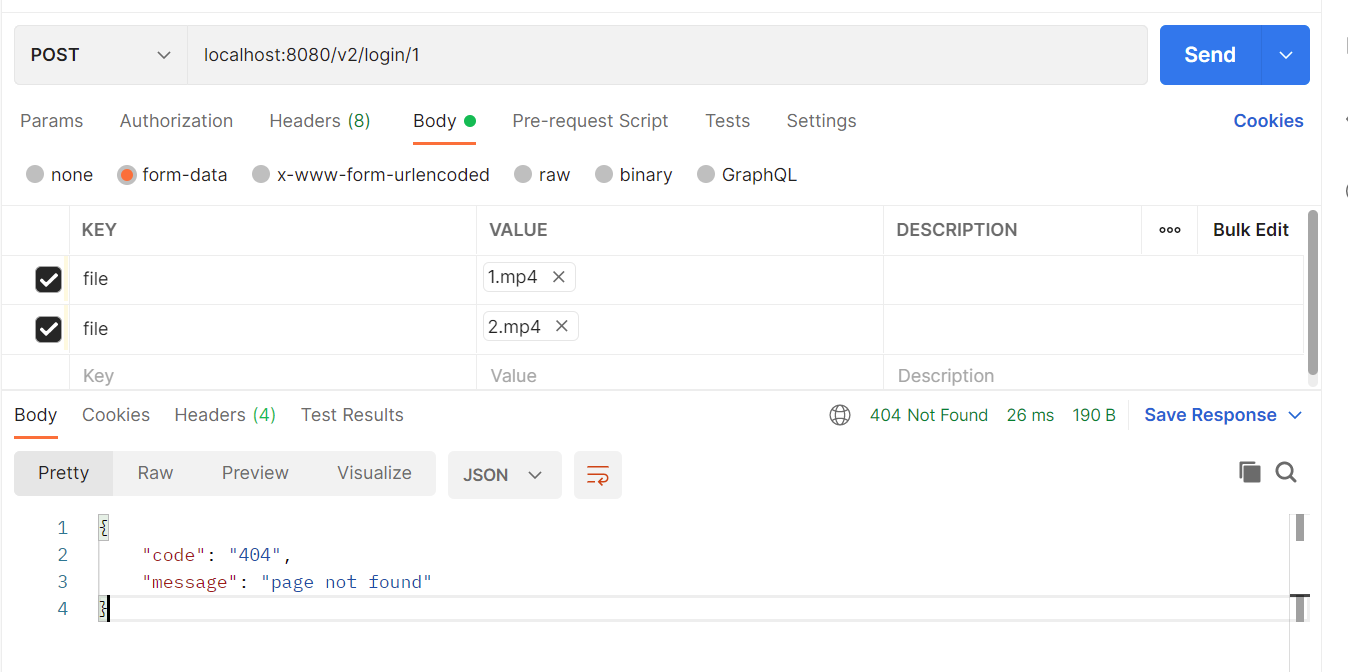Show the Test Results tab
Viewport: 1348px width, 672px height.
click(352, 415)
